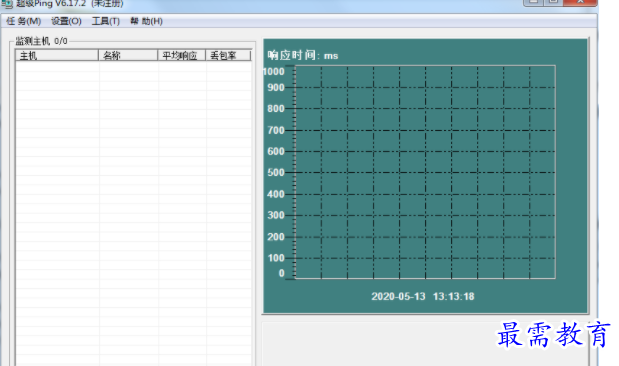
Task: Click the 1000 value on chart axis
Action: [x=274, y=72]
